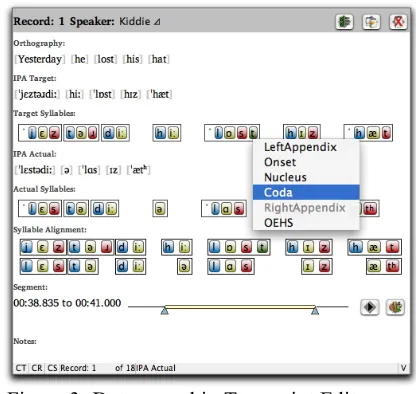The width and height of the screenshot is (416, 394).
Task: Click red 's' in Actual Syllables 'las'
Action: [238, 209]
